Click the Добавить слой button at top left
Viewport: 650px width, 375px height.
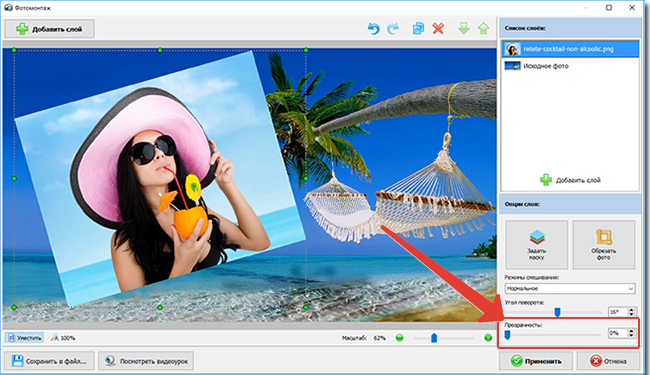click(49, 29)
